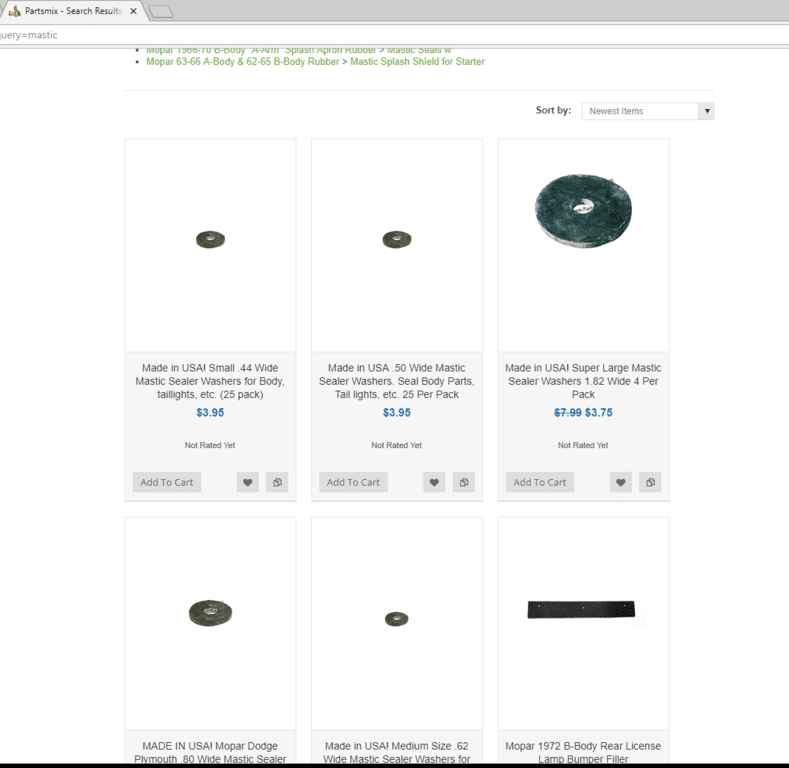View Super Large Mastic washer image

point(583,210)
